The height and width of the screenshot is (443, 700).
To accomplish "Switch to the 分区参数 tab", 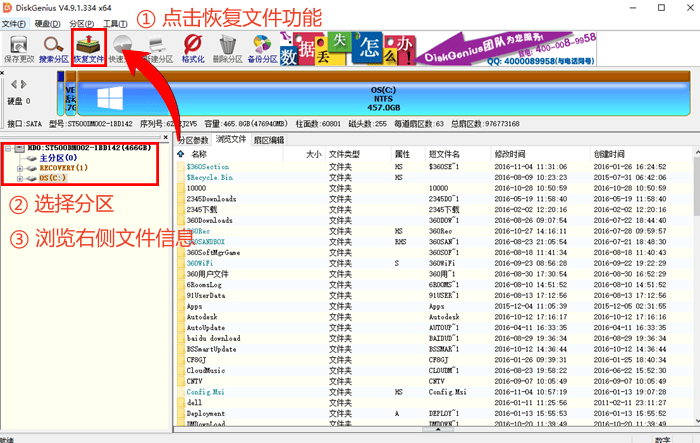I will point(193,140).
